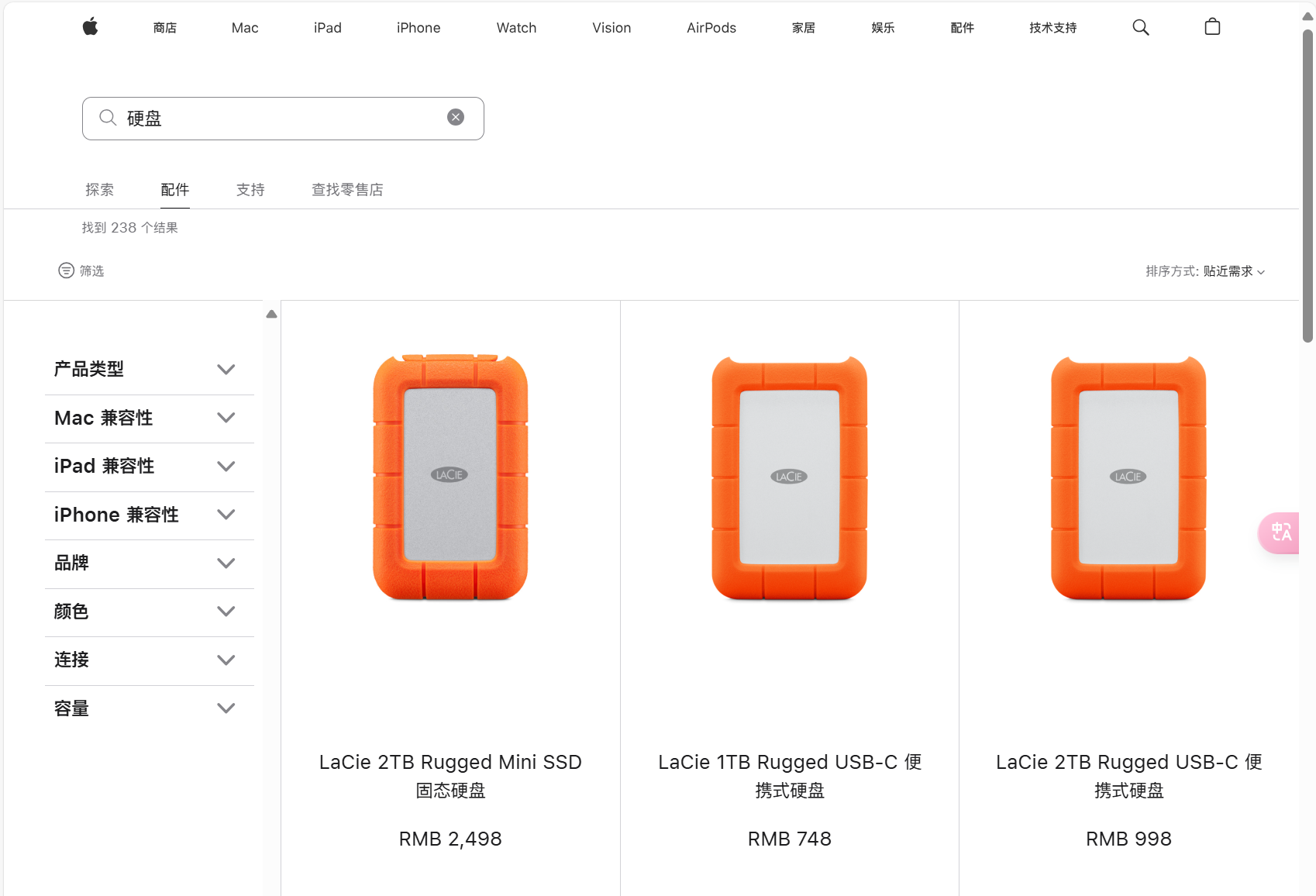The height and width of the screenshot is (896, 1316).
Task: Select the 配件 results tab
Action: point(175,190)
